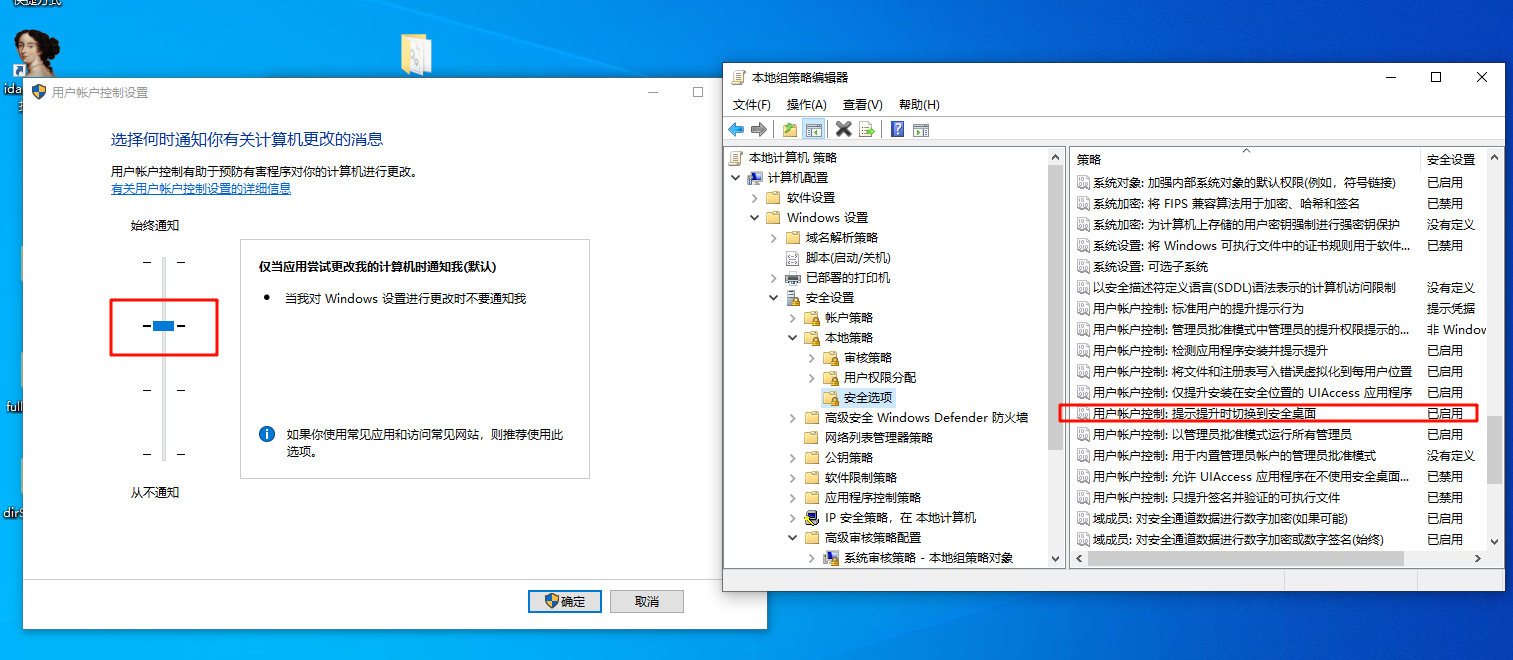1513x660 pixels.
Task: Click the icon beside 系统审核策略 - 本地组策略对象
Action: (831, 558)
